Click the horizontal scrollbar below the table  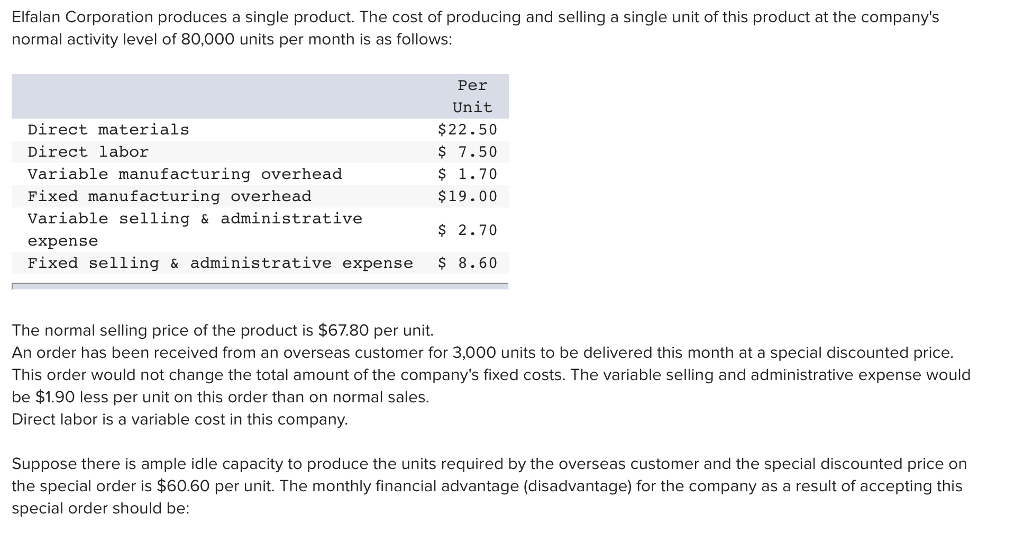pyautogui.click(x=260, y=286)
